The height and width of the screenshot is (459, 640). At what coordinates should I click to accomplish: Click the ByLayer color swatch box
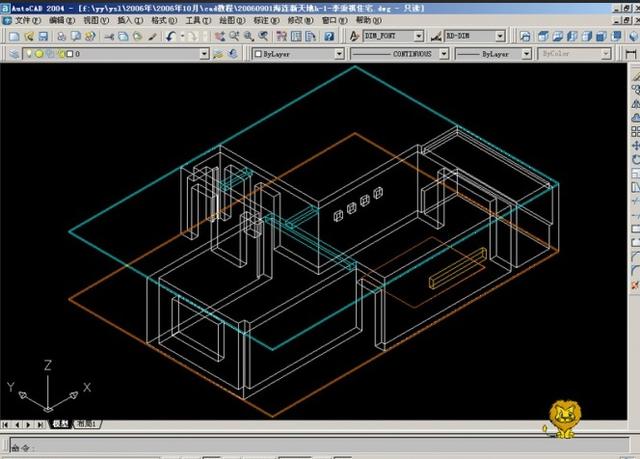coord(258,54)
